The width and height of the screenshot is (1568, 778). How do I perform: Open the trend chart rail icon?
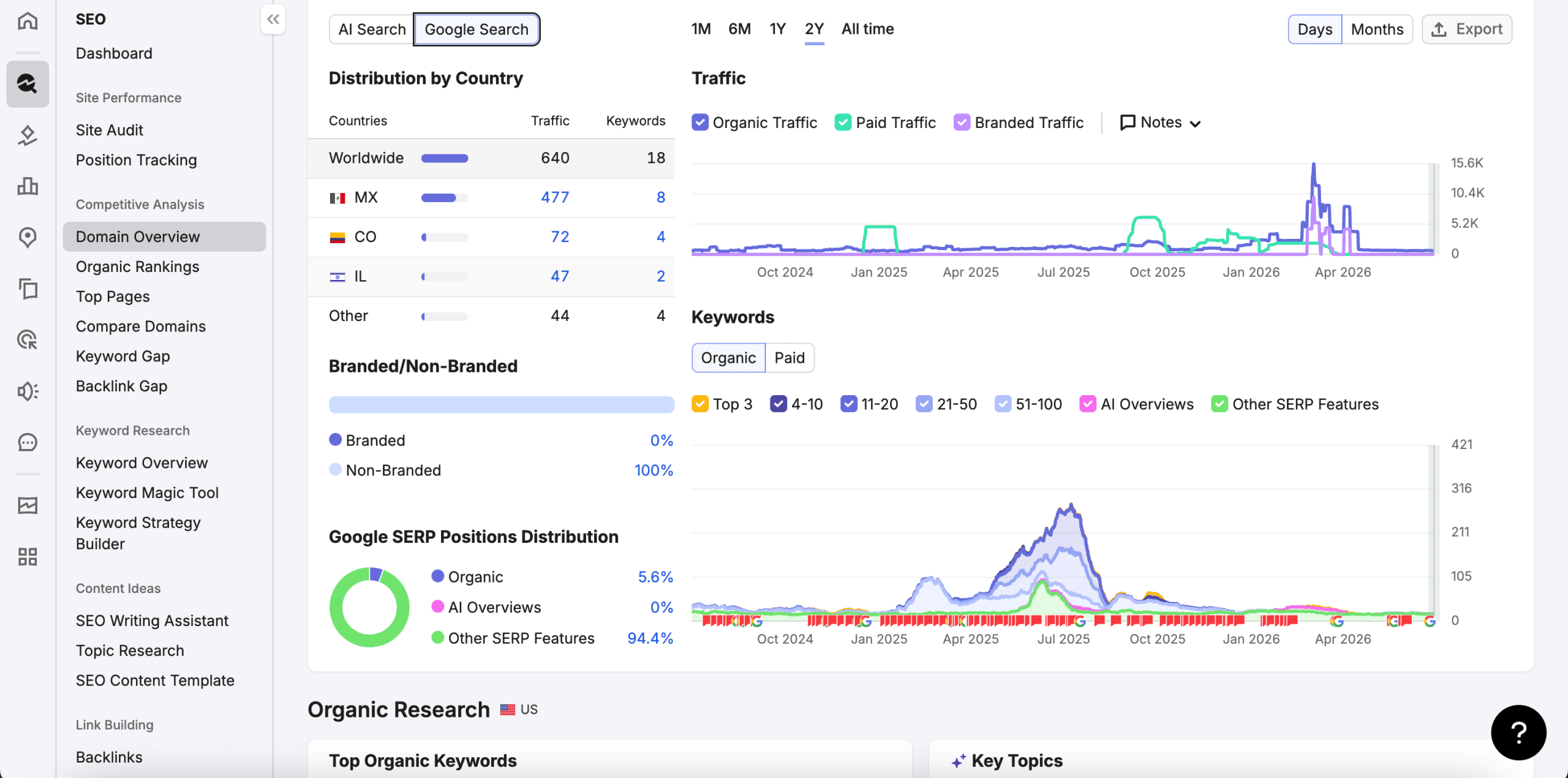(28, 505)
